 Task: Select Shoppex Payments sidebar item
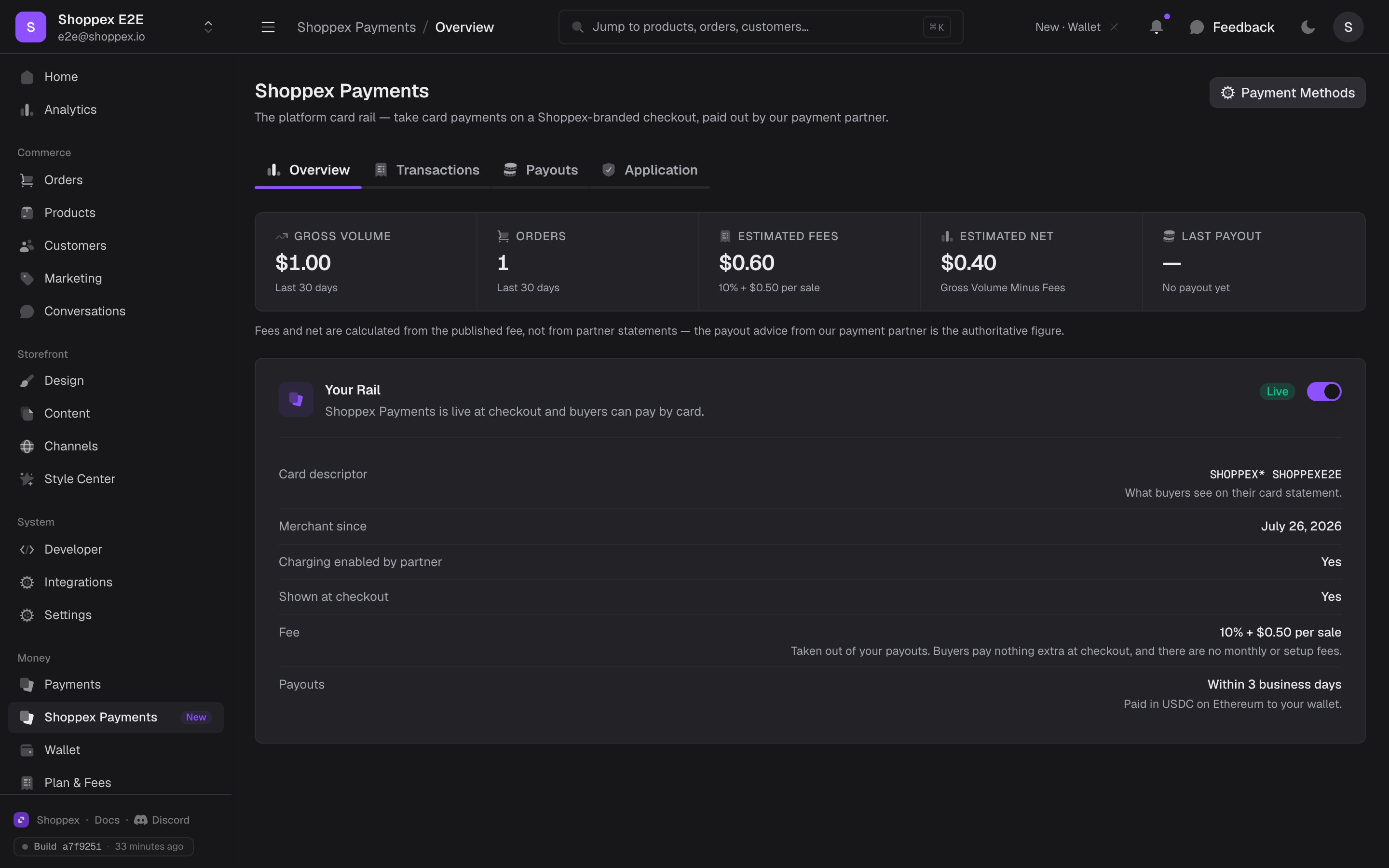click(x=115, y=717)
